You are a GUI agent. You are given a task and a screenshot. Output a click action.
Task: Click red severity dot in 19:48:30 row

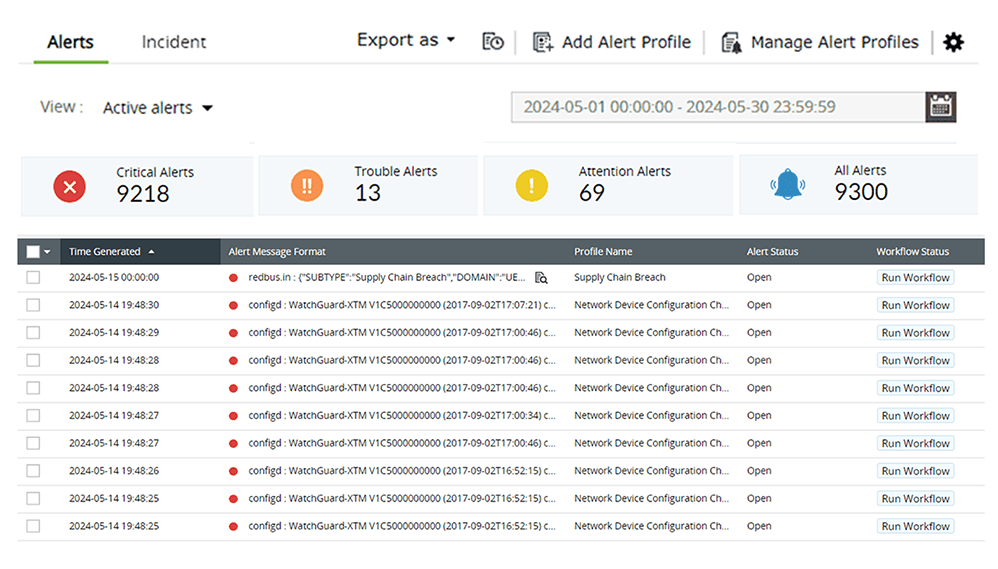(x=233, y=306)
